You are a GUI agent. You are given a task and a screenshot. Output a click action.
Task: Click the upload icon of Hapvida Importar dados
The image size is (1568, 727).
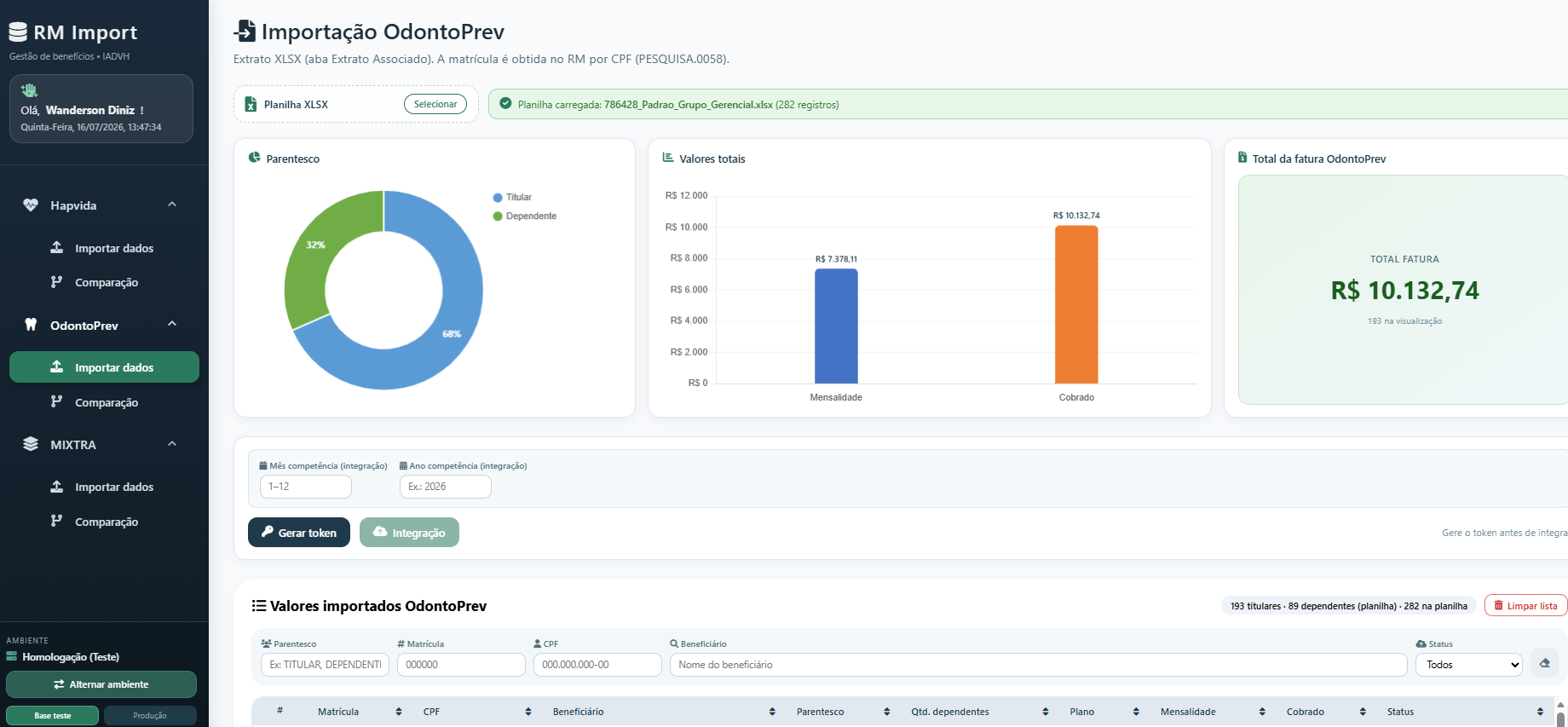57,247
